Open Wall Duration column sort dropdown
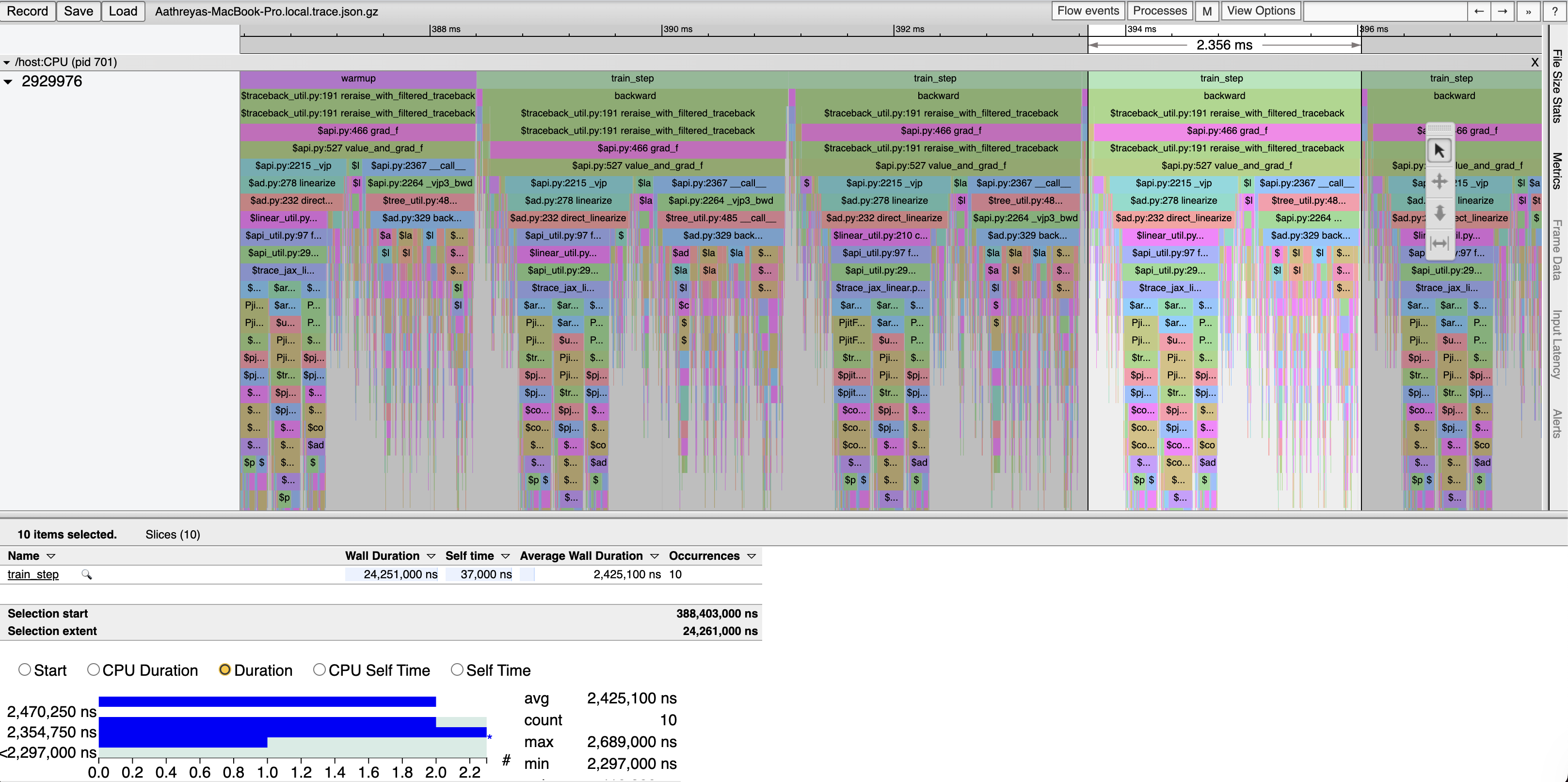Screen dimensions: 1568x782 pyautogui.click(x=431, y=556)
